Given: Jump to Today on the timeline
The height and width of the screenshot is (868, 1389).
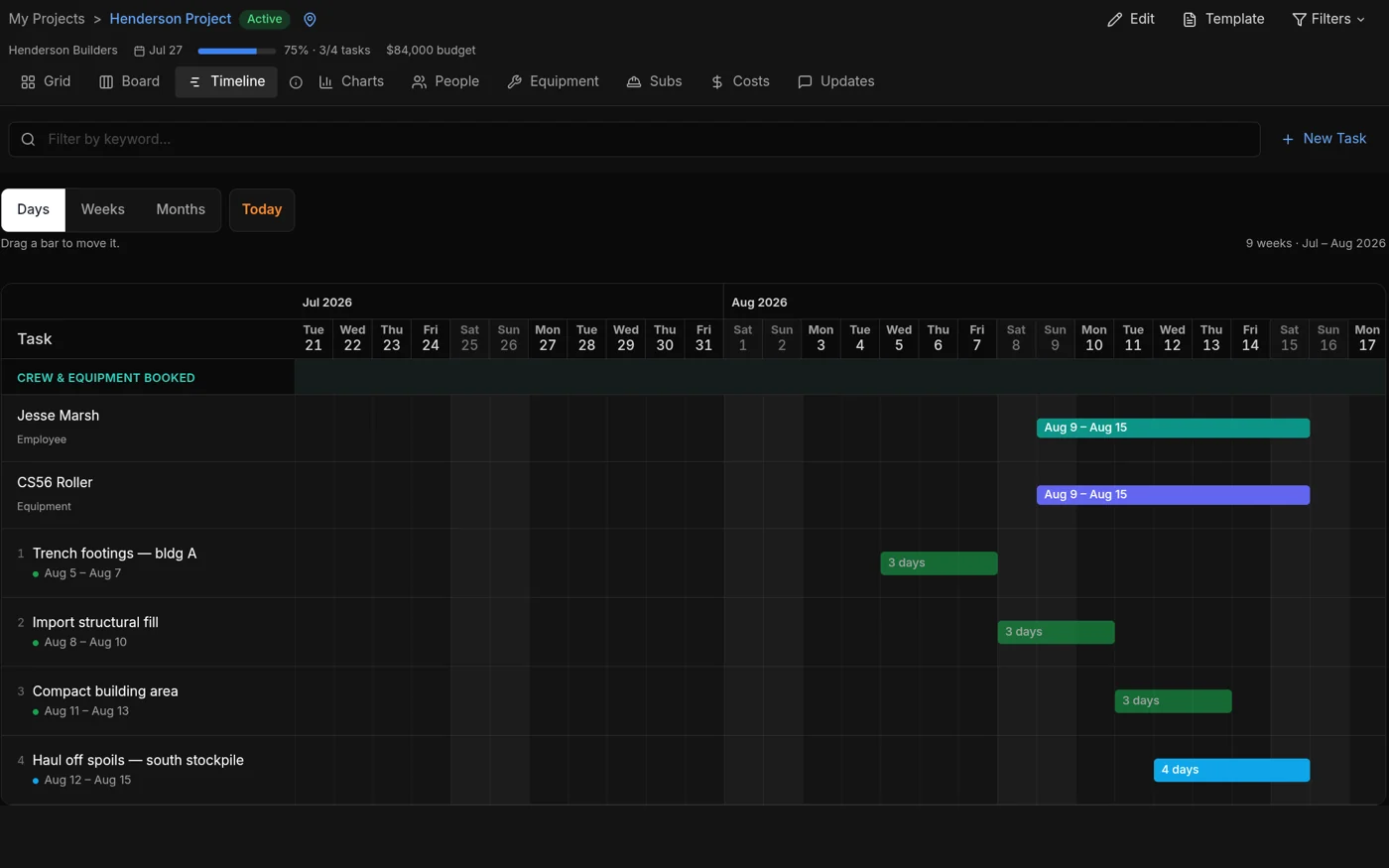Looking at the screenshot, I should (x=262, y=209).
